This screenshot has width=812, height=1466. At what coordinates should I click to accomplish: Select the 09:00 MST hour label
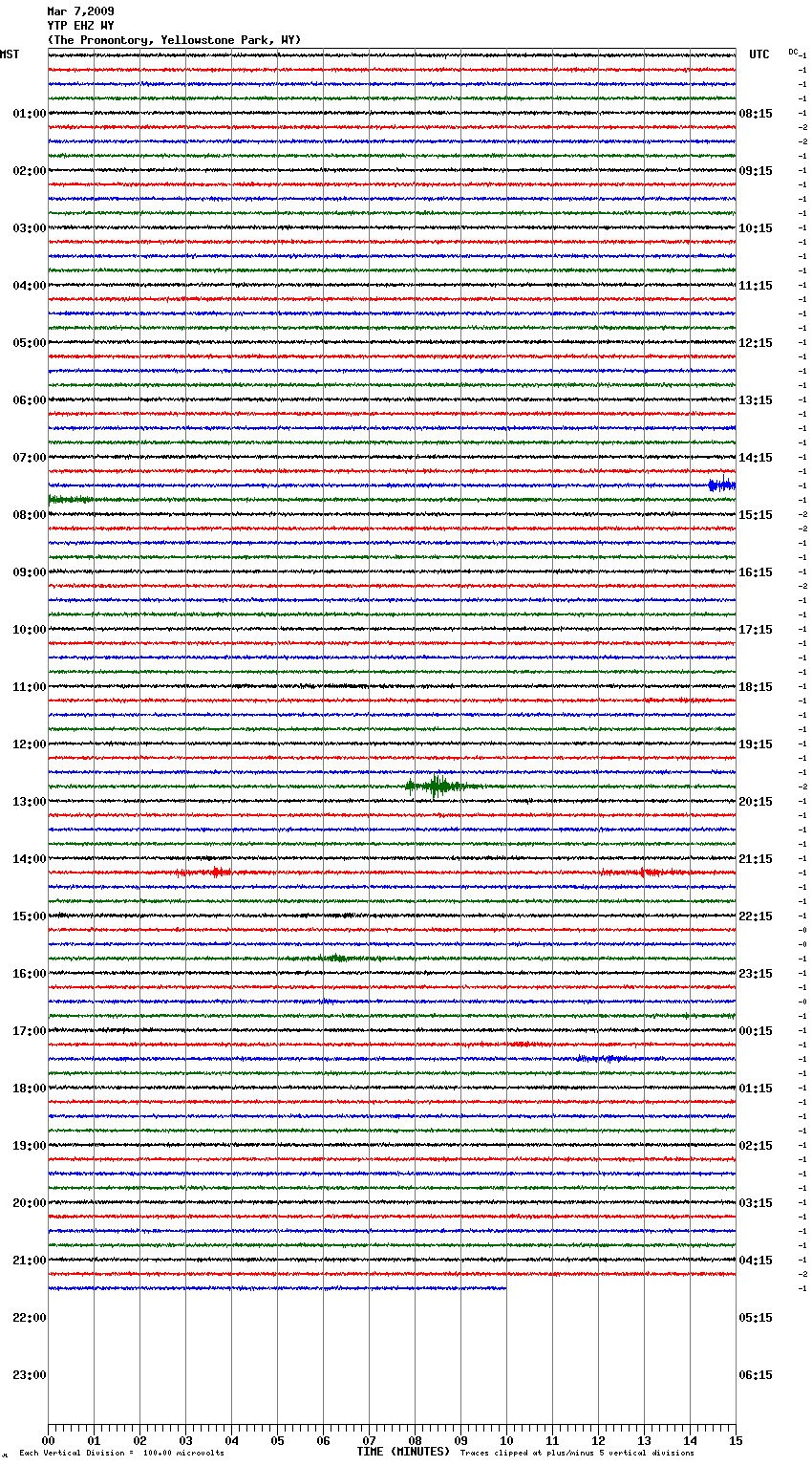(30, 572)
